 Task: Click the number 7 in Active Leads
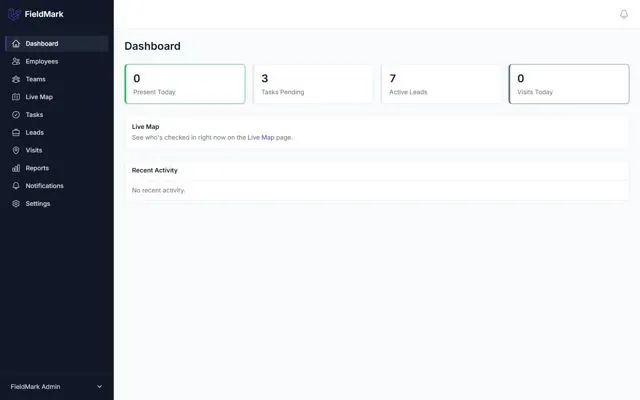[x=393, y=78]
